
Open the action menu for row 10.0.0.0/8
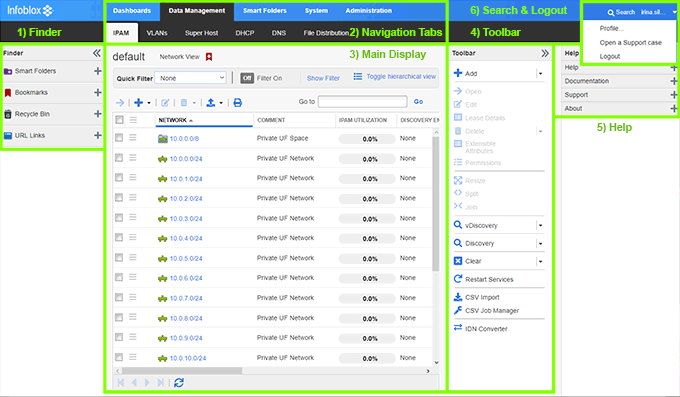pos(133,138)
